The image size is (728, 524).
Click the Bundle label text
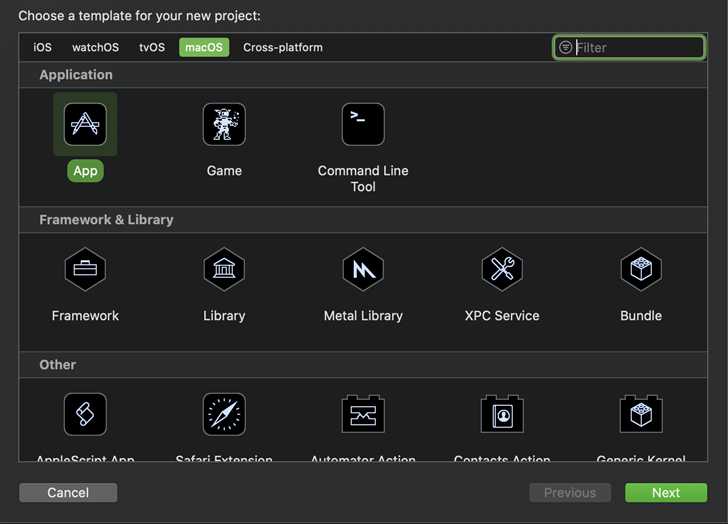(641, 316)
